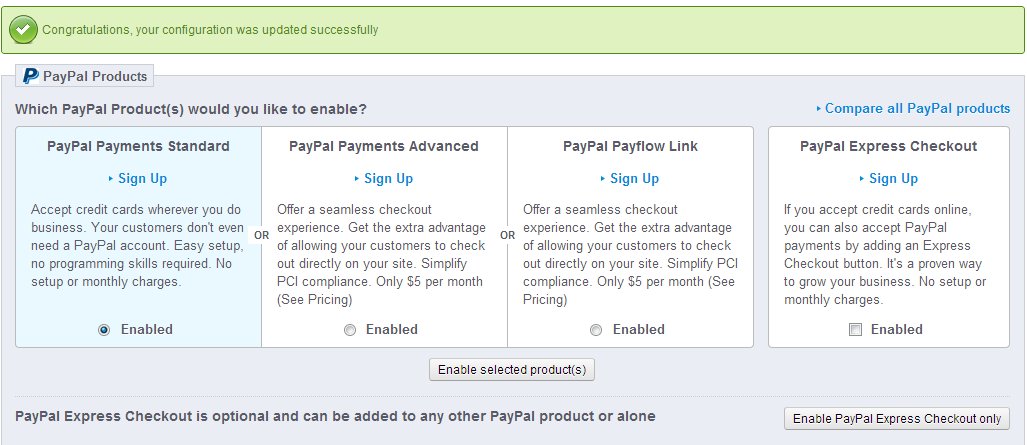Select PayPal Payments Standard Enabled radio

(104, 330)
